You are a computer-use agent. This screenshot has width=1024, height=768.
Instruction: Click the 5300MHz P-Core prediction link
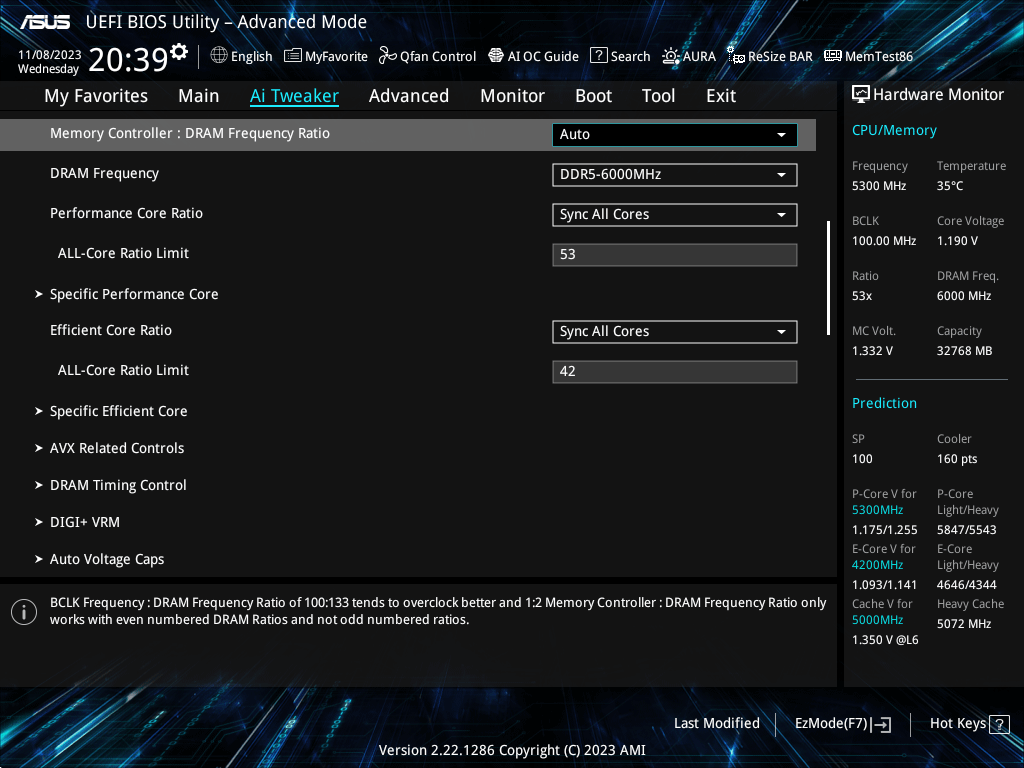click(878, 510)
